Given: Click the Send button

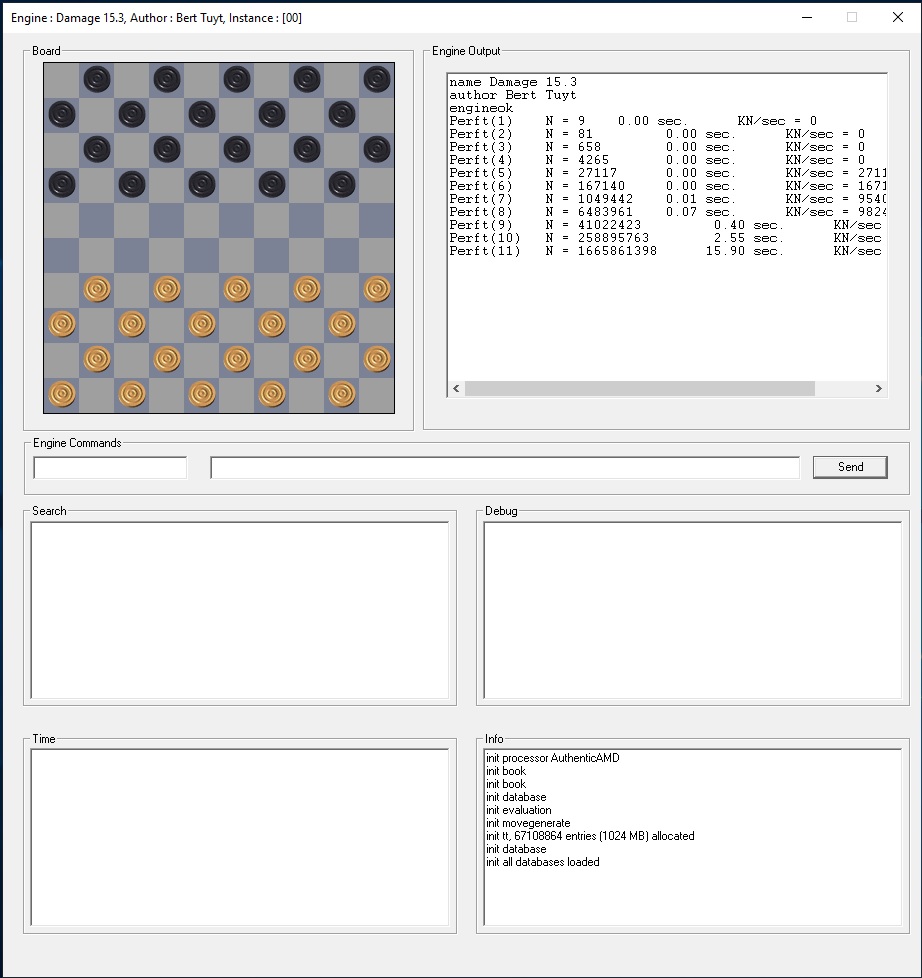Looking at the screenshot, I should pos(849,467).
